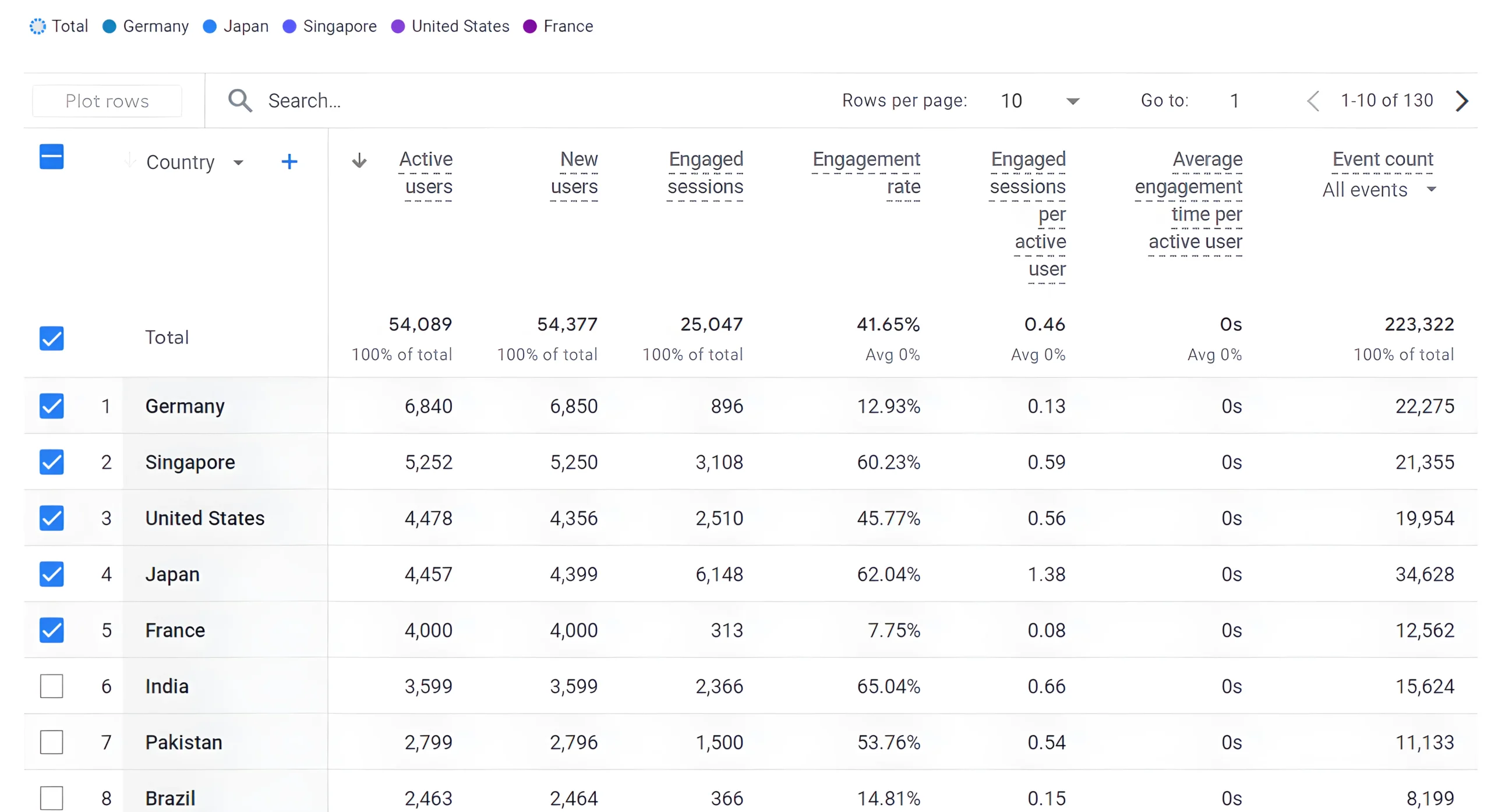This screenshot has height=812, width=1491.
Task: Click Singapore's engagement rate 60.23%
Action: pos(888,462)
